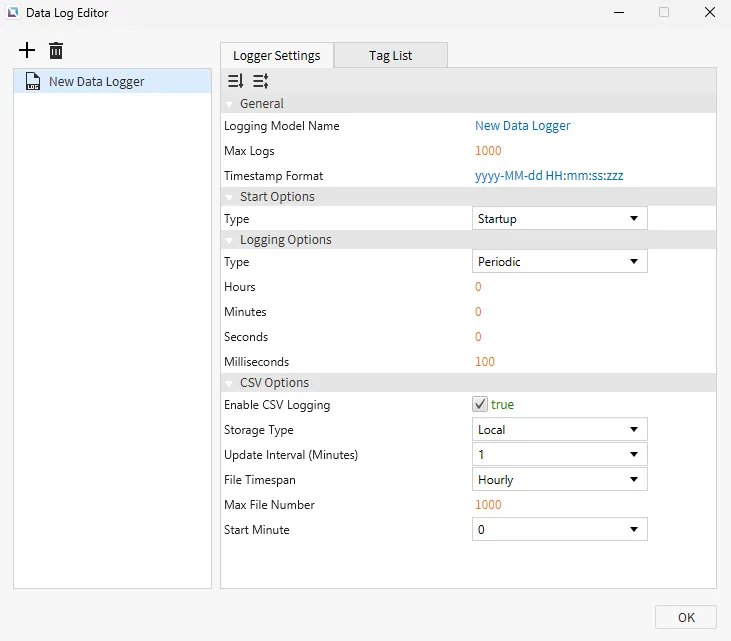This screenshot has height=641, width=731.
Task: Open the Update Interval (Minutes) dropdown
Action: tap(559, 455)
